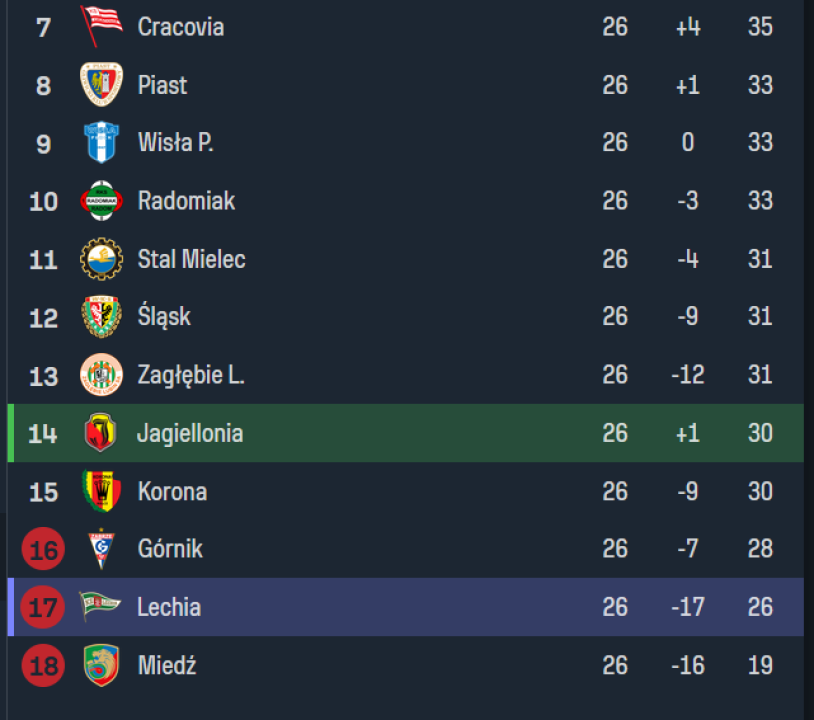Click Zagłębie L.'s -12 goal difference
This screenshot has height=720, width=814.
tap(687, 375)
